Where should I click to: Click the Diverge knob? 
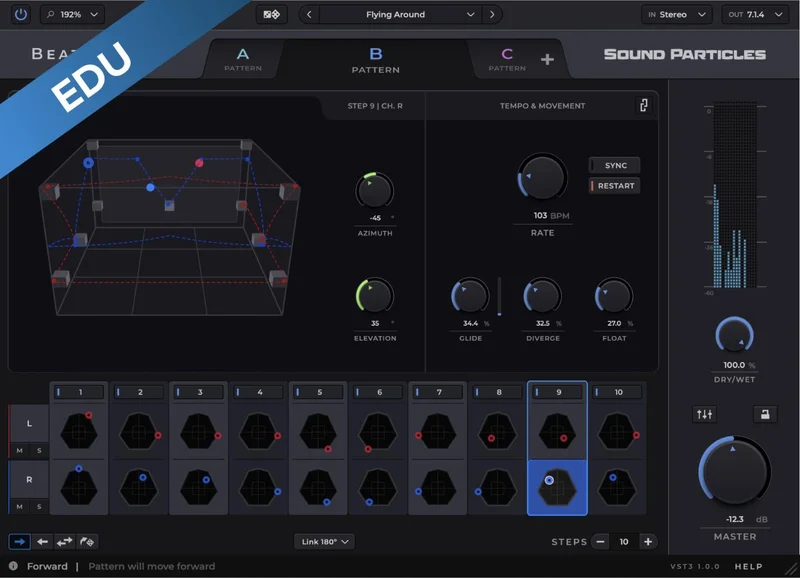point(542,296)
